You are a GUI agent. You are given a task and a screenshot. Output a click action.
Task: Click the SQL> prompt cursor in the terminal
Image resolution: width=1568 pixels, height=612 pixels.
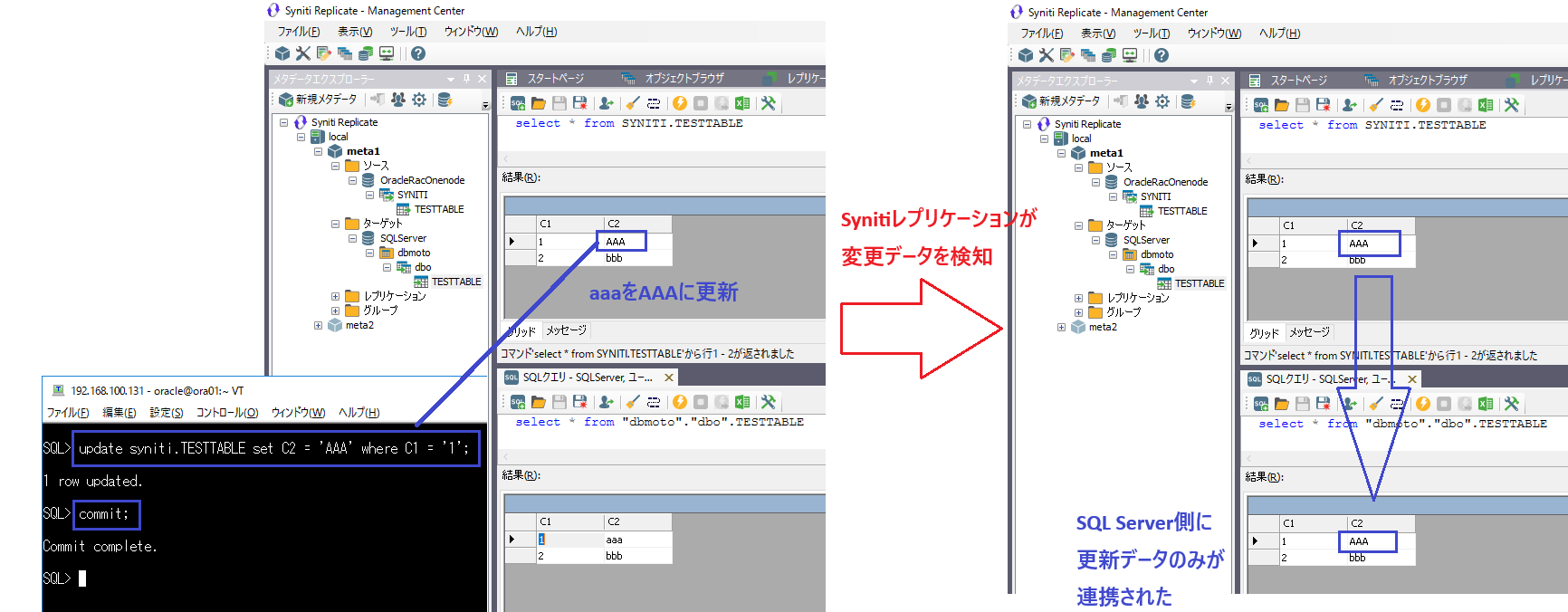(82, 579)
